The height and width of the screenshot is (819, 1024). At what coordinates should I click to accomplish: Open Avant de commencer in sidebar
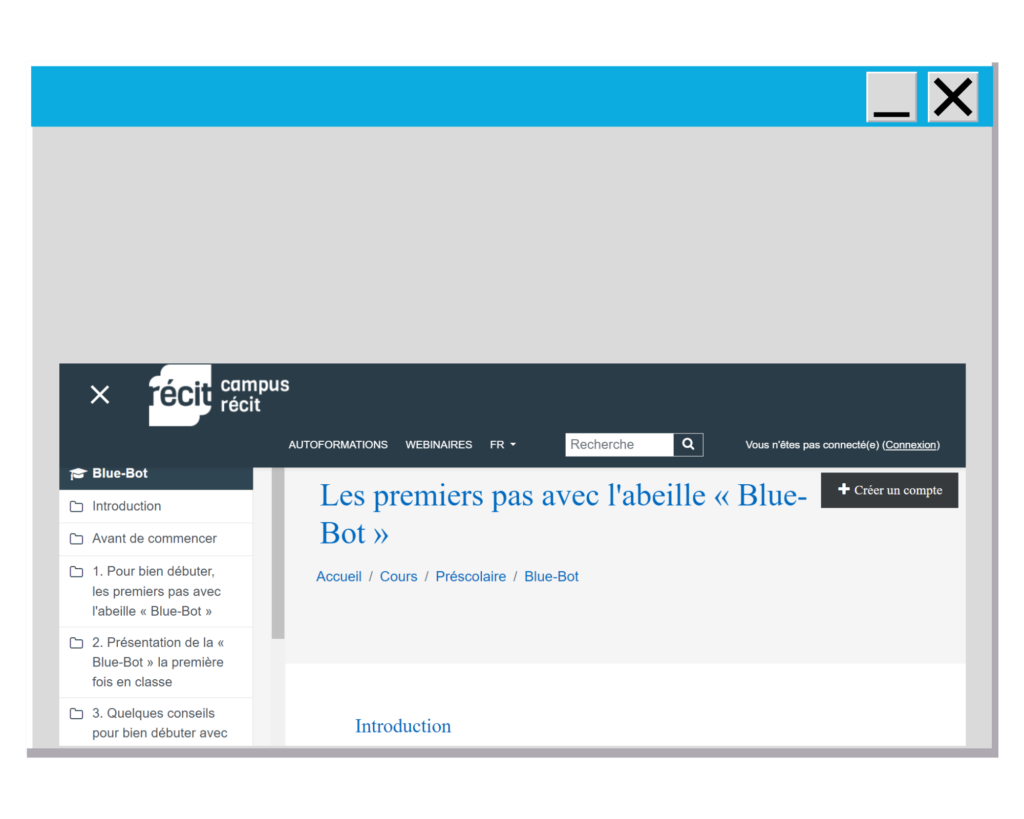(156, 539)
